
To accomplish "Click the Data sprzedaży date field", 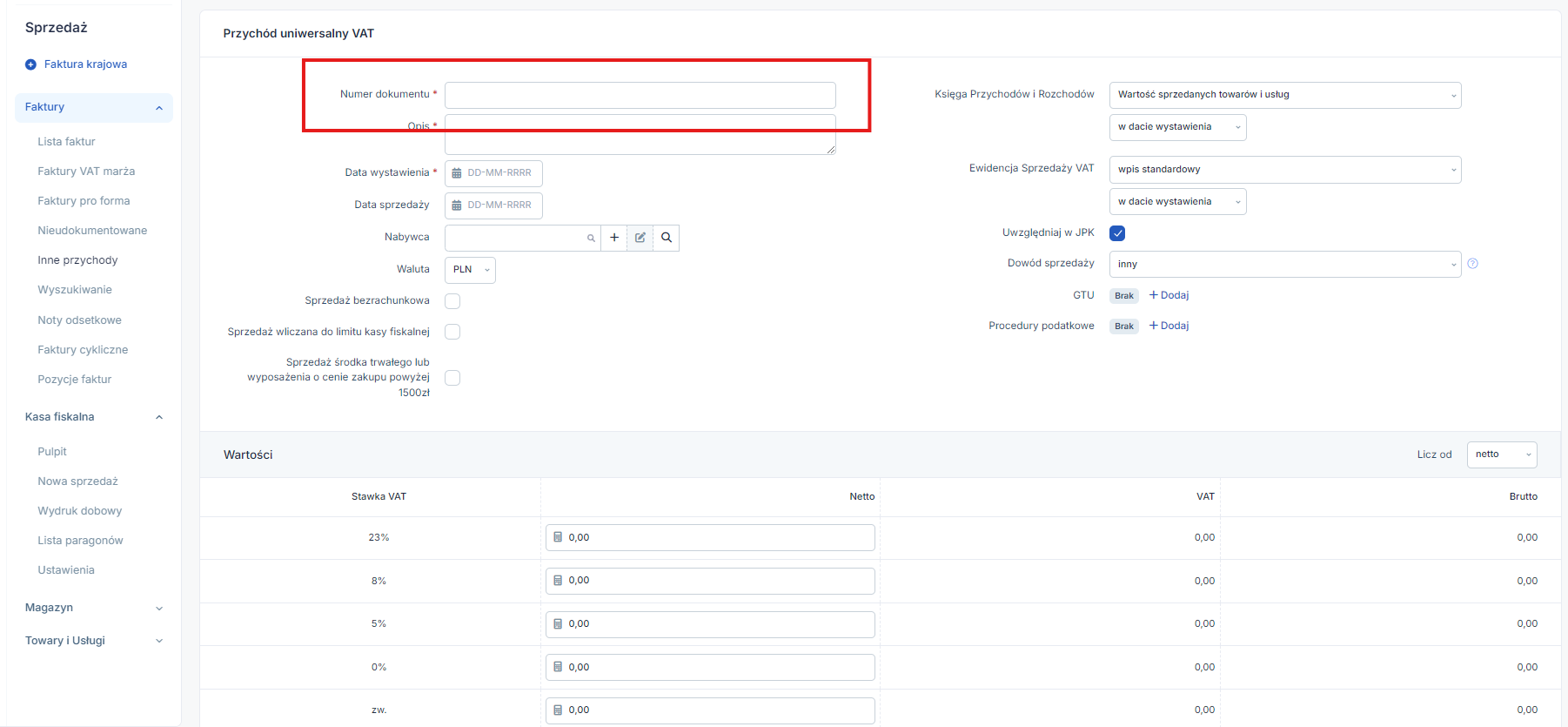I will pyautogui.click(x=493, y=205).
